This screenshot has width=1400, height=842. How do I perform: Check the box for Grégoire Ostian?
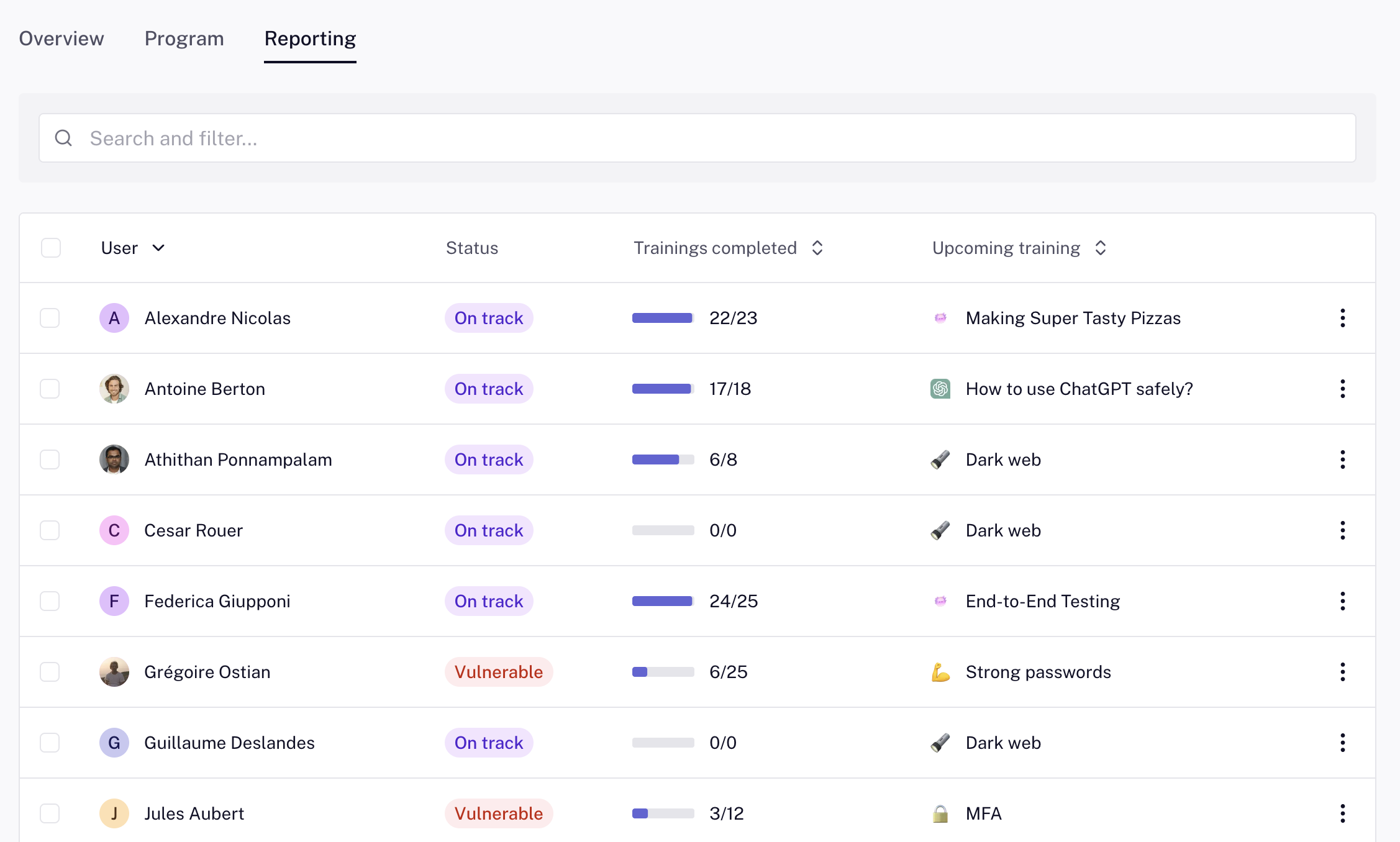pos(50,672)
